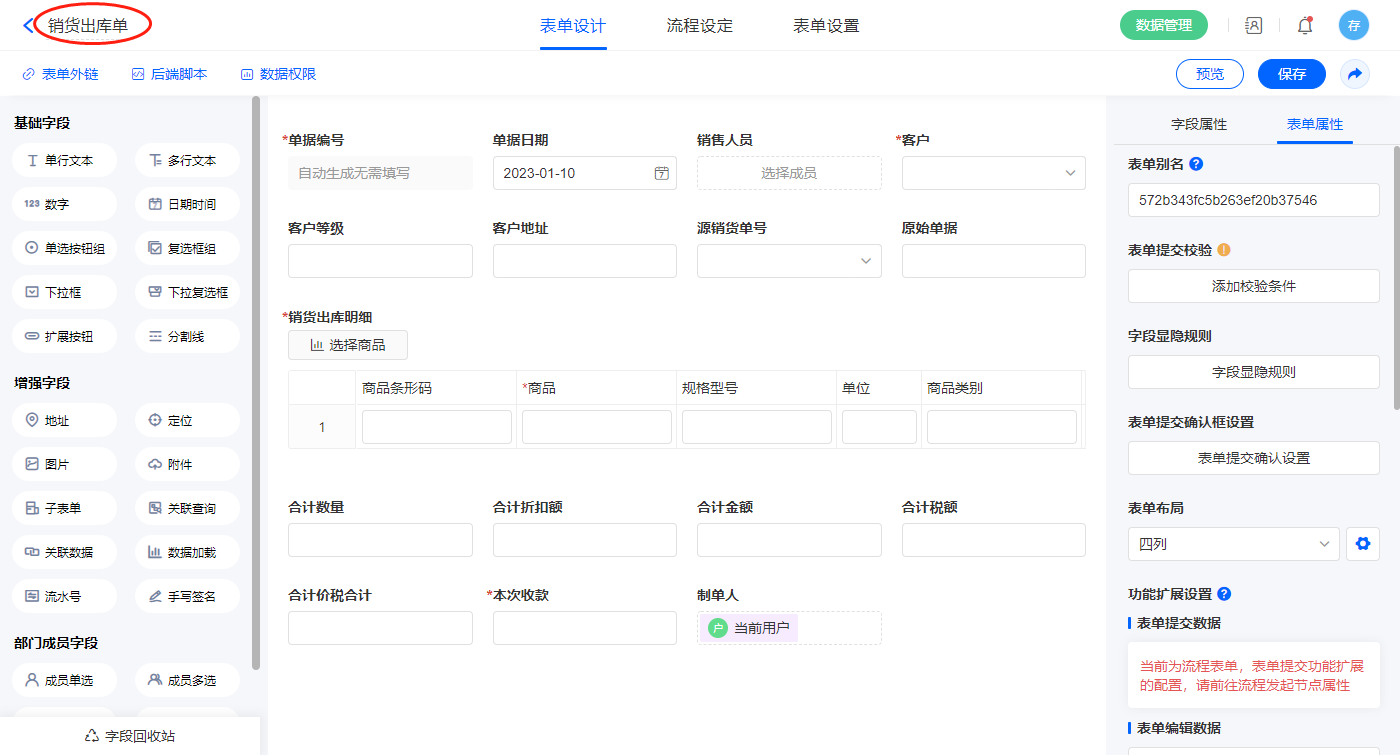The image size is (1400, 755).
Task: Choose the 单选按钮组 field component
Action: pos(65,248)
